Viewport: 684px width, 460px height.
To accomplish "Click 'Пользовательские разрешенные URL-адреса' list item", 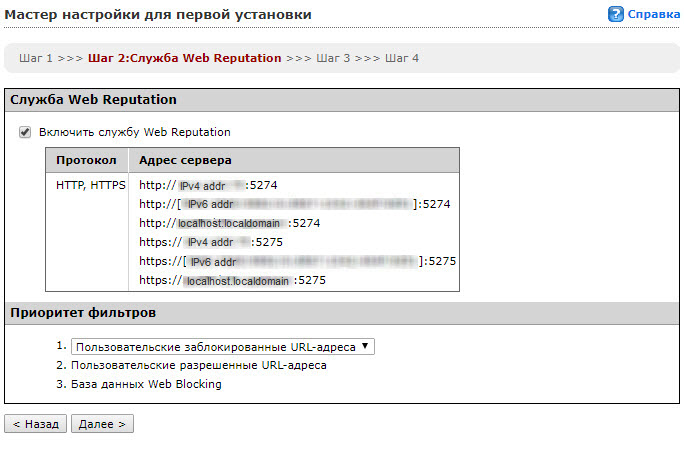I will pos(198,366).
